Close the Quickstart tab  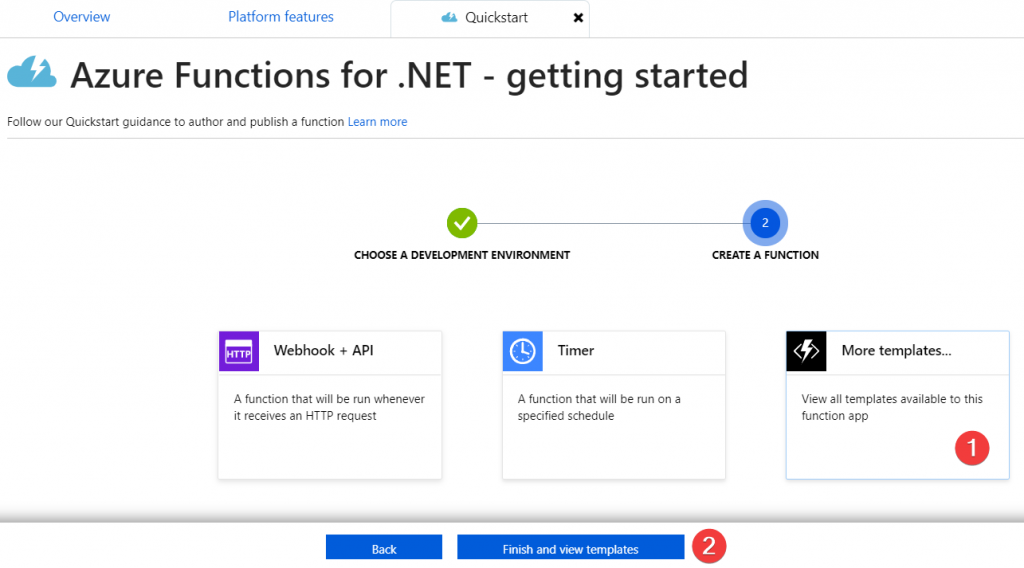578,18
